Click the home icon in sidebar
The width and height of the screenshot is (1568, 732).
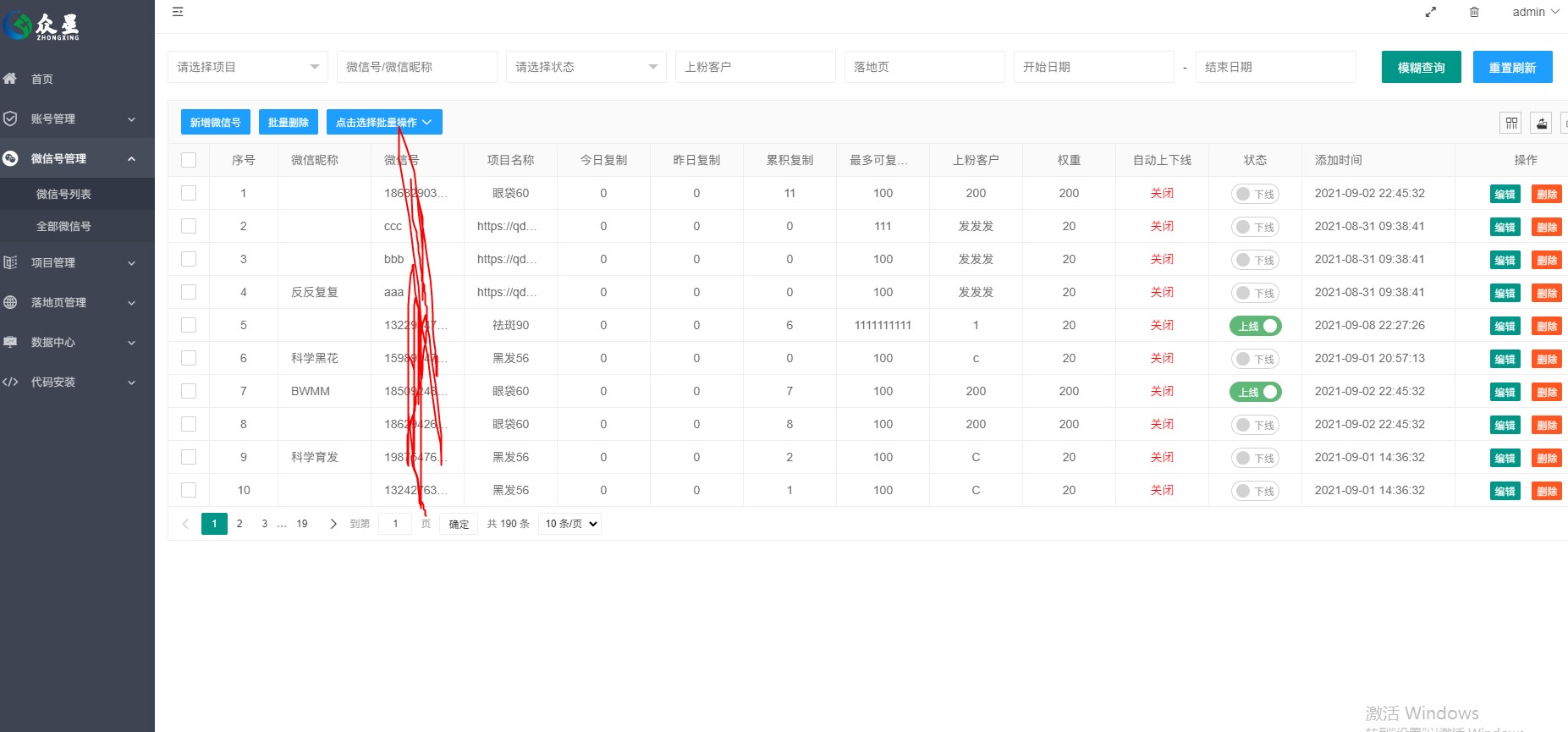click(x=10, y=79)
